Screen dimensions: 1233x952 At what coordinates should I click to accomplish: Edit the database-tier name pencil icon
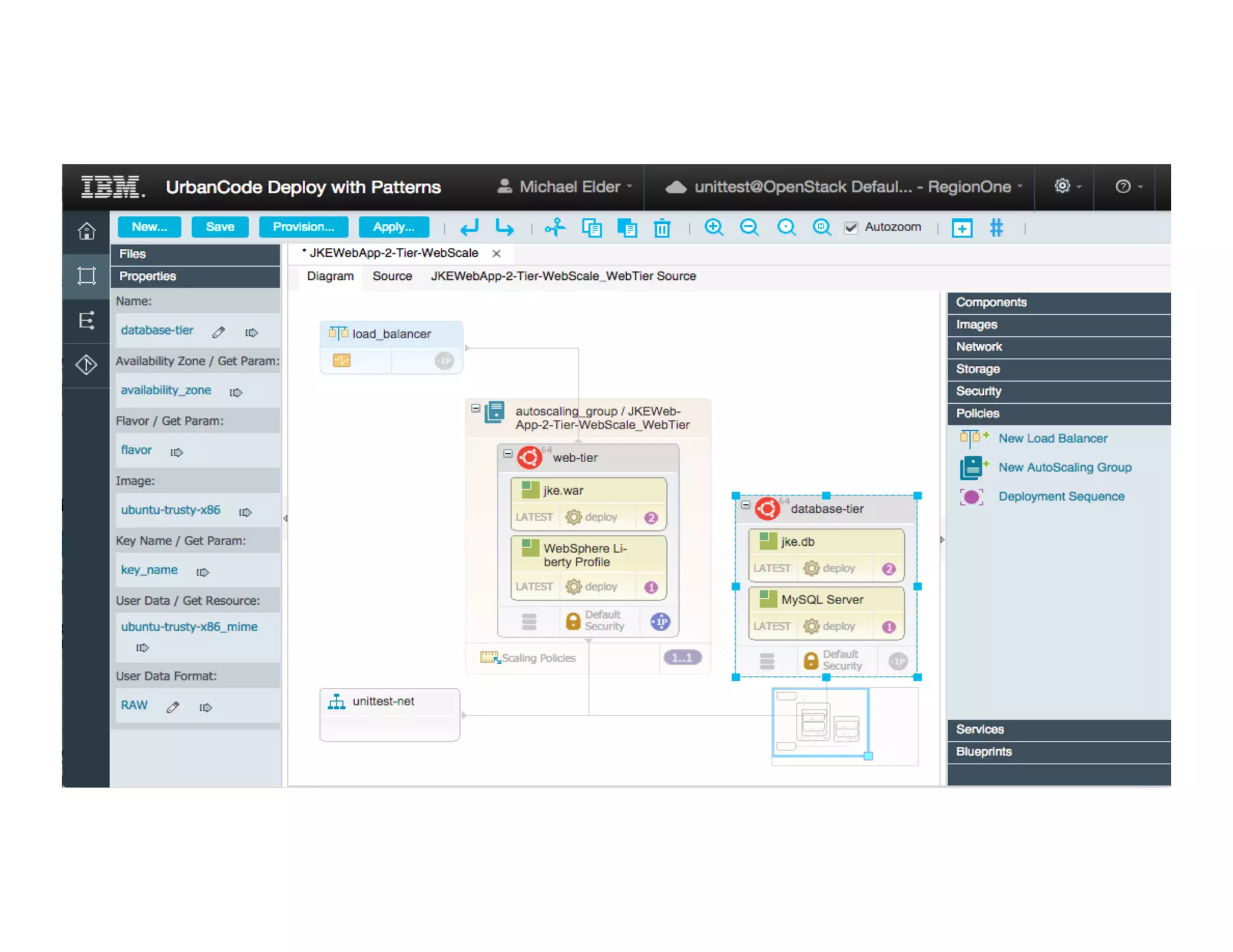[219, 332]
